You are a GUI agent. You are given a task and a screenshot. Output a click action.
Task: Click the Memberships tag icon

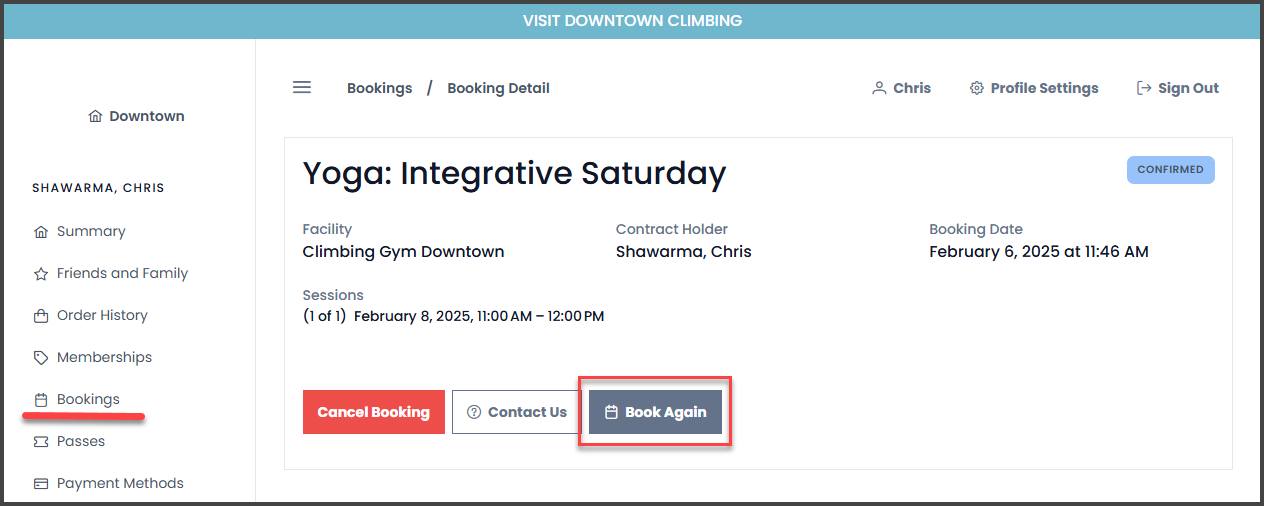pyautogui.click(x=41, y=357)
